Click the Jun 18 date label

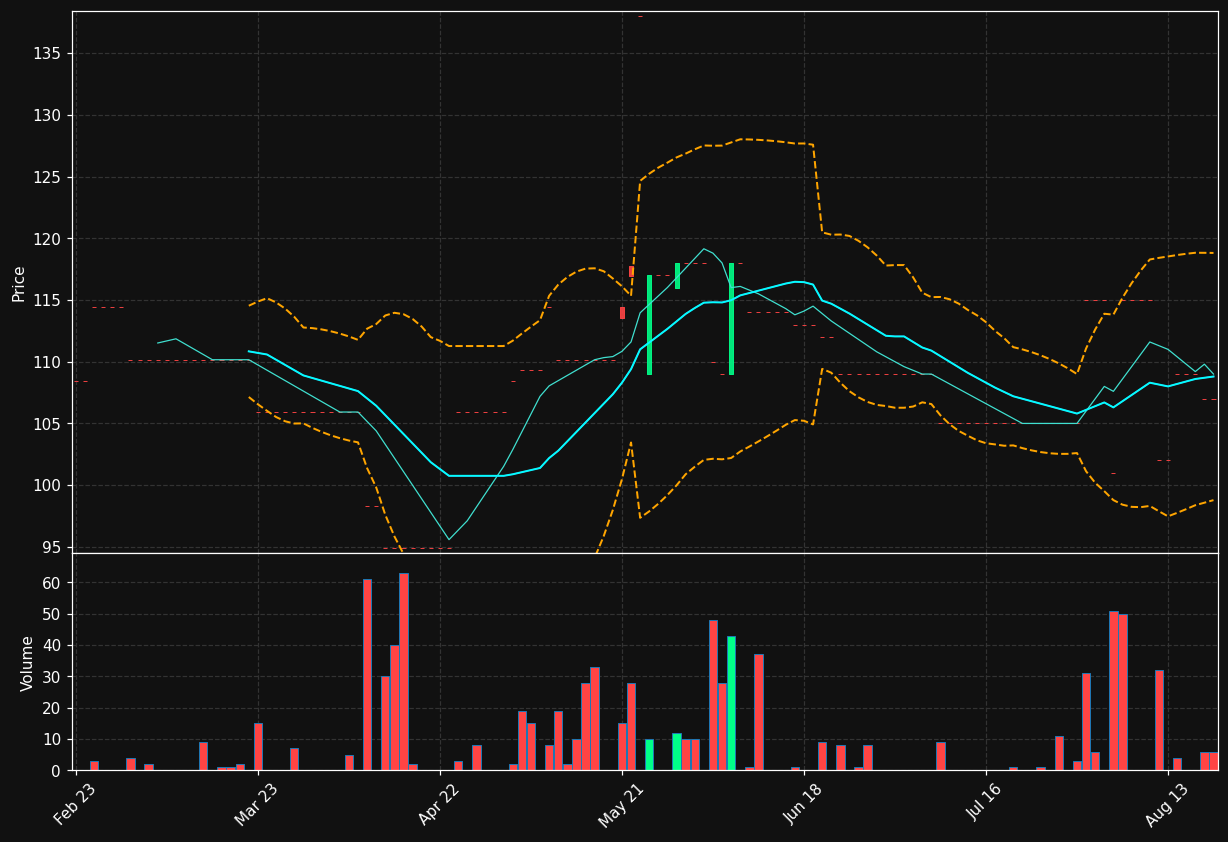803,805
